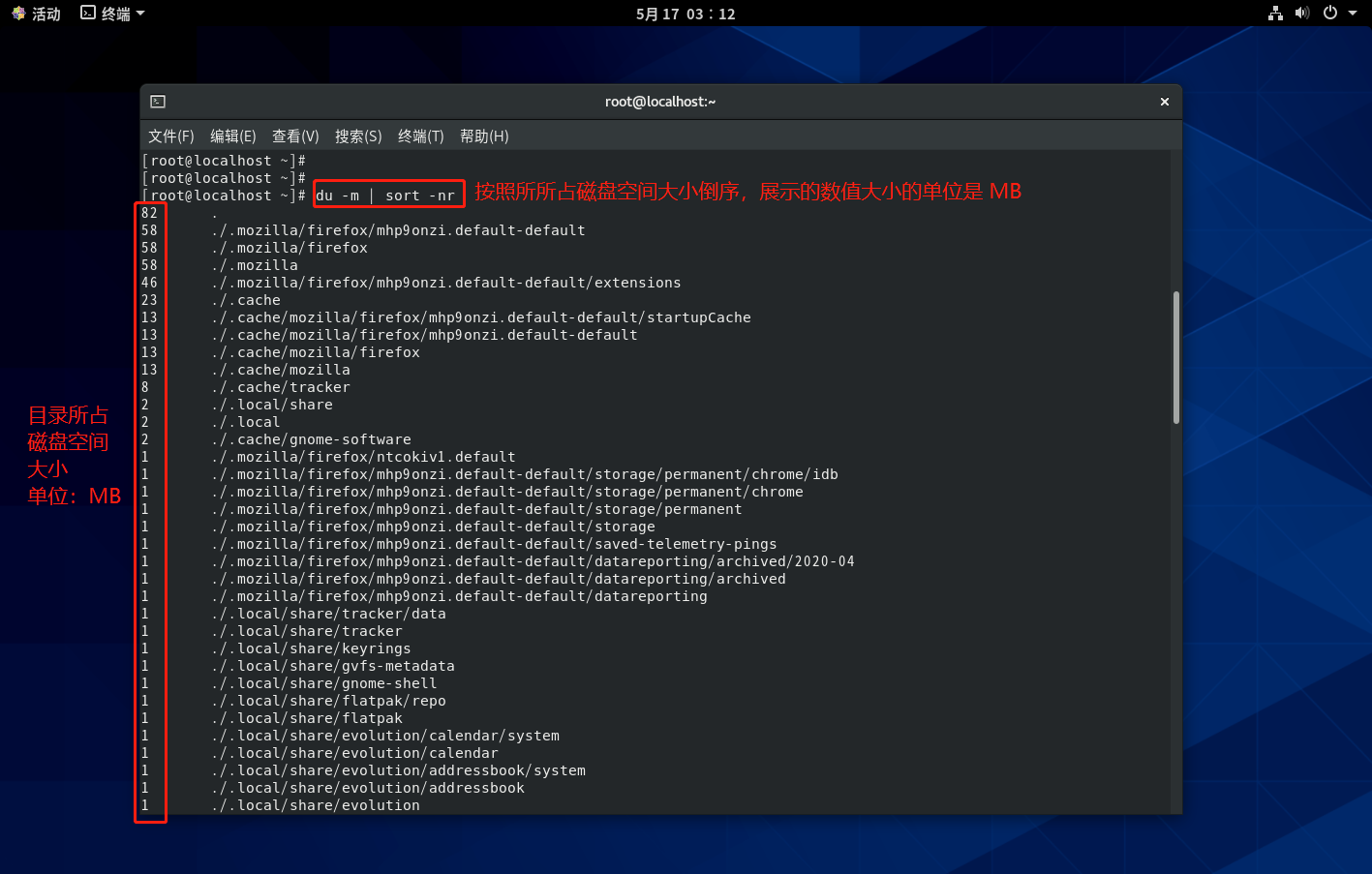Click the 活动 Activities button
The image size is (1372, 874).
(46, 14)
